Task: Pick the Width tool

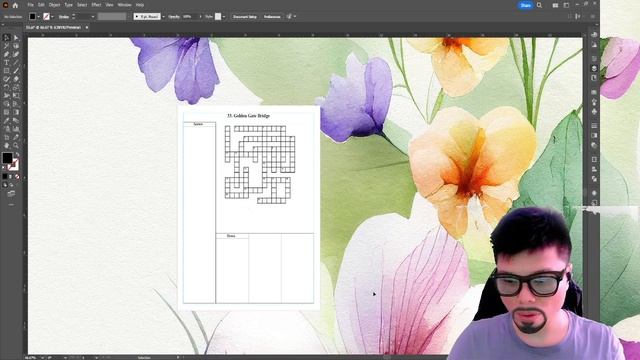Action: [x=7, y=96]
